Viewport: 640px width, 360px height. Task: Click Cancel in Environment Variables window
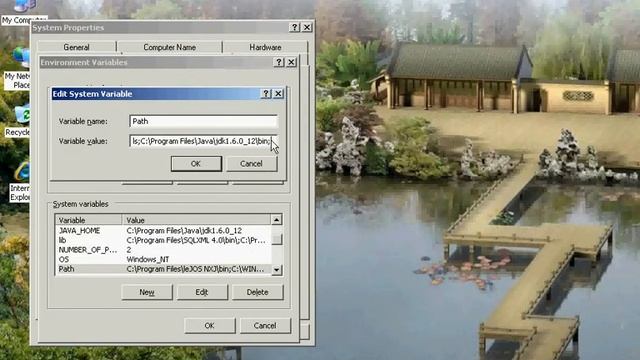(265, 326)
